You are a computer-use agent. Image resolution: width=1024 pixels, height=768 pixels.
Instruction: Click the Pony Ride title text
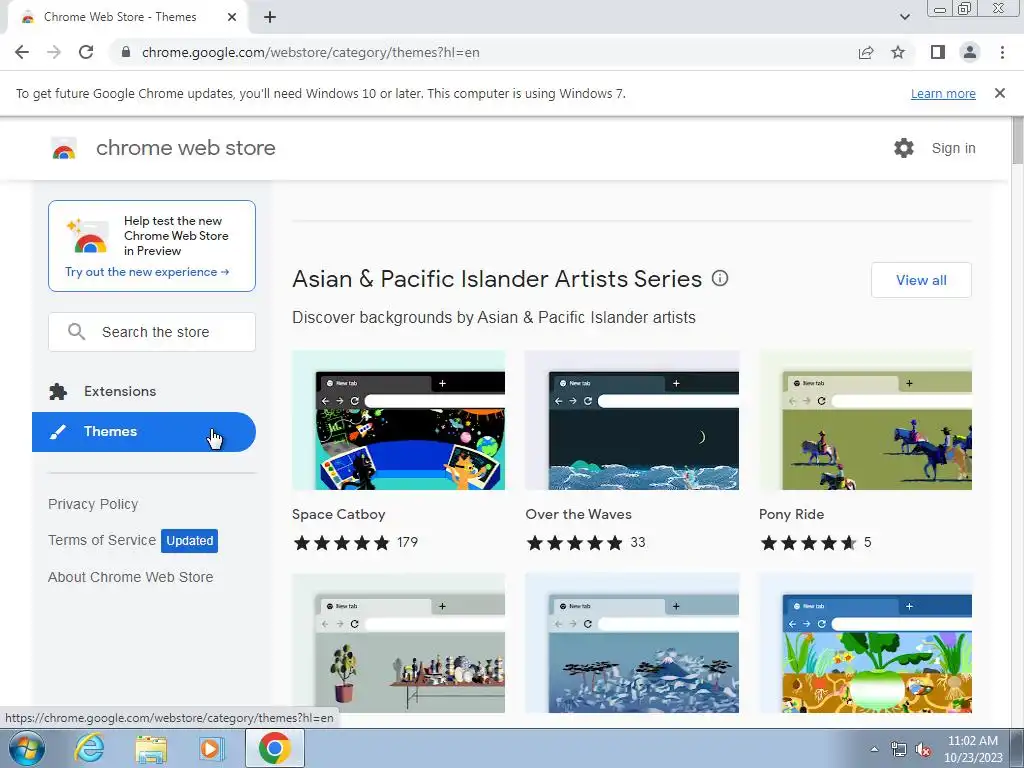pos(792,514)
